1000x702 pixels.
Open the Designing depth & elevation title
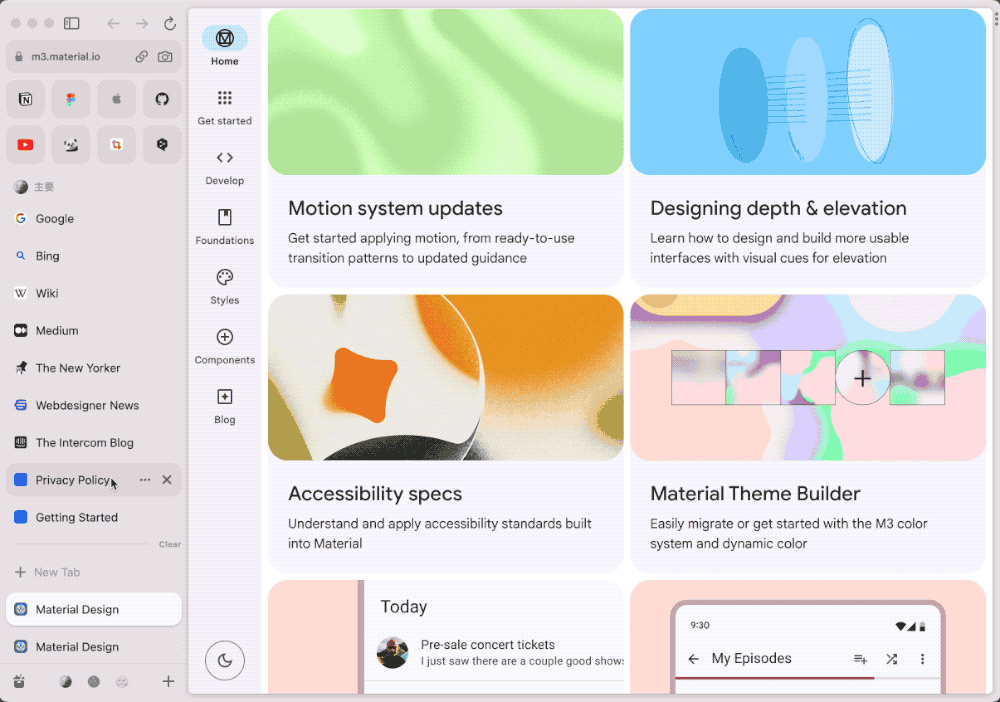pyautogui.click(x=778, y=208)
